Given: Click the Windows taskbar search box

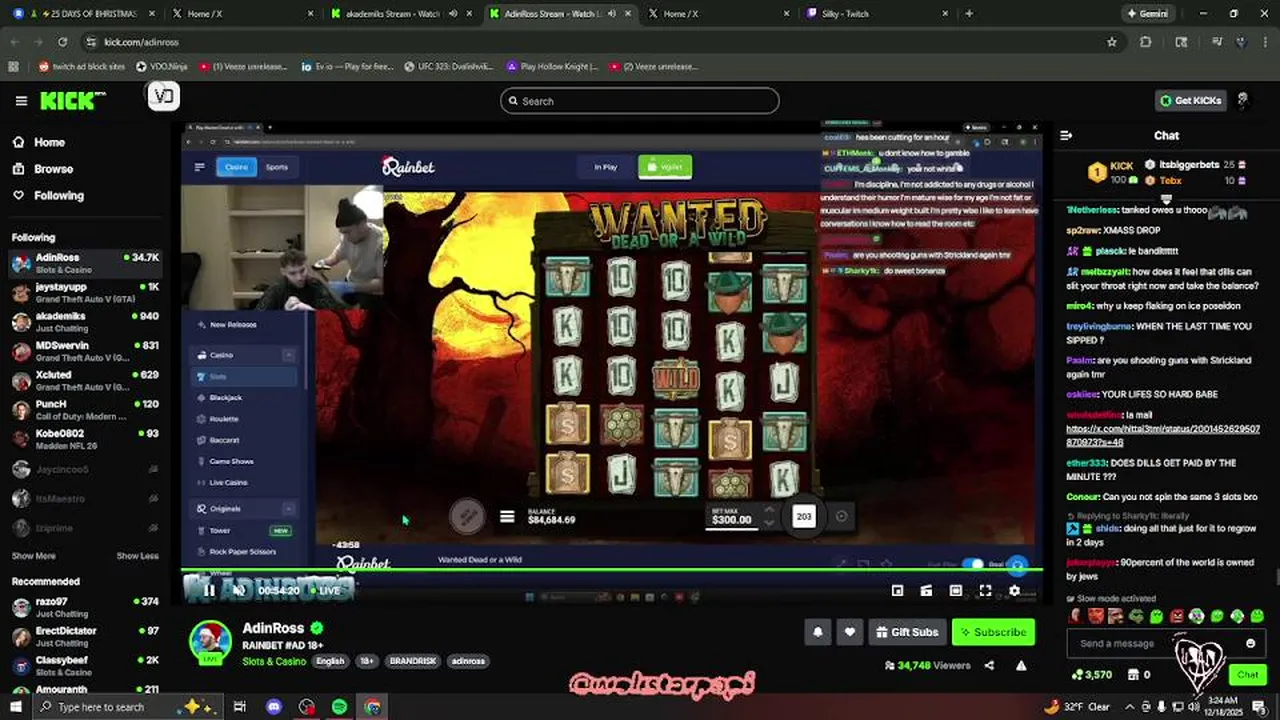Looking at the screenshot, I should 130,707.
